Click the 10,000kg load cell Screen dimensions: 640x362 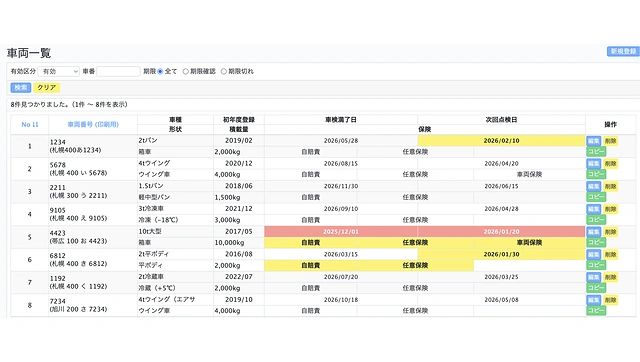[x=239, y=242]
